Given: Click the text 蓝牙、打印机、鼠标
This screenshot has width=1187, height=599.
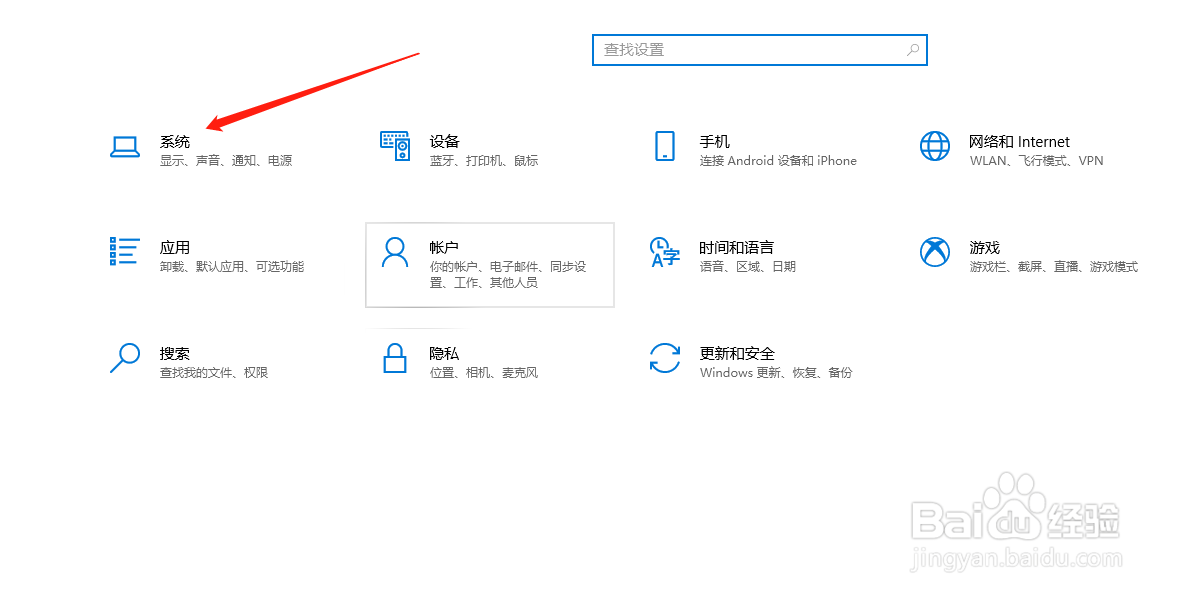Looking at the screenshot, I should click(x=484, y=161).
